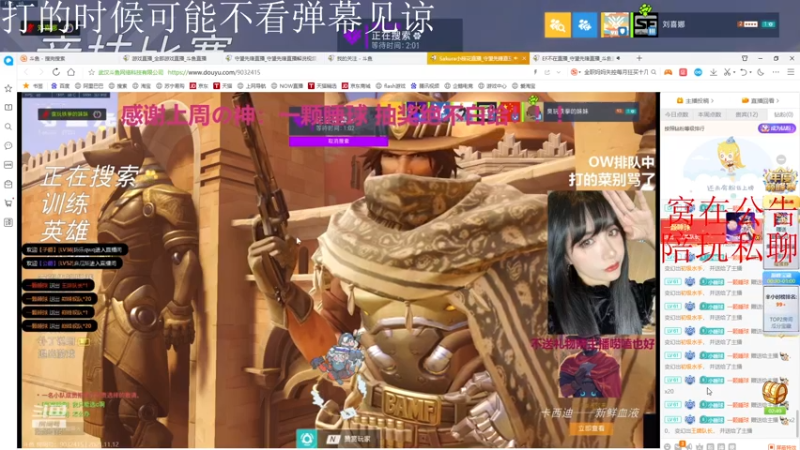The width and height of the screenshot is (800, 450).
Task: Select the 钻粉(0) tab
Action: [783, 114]
